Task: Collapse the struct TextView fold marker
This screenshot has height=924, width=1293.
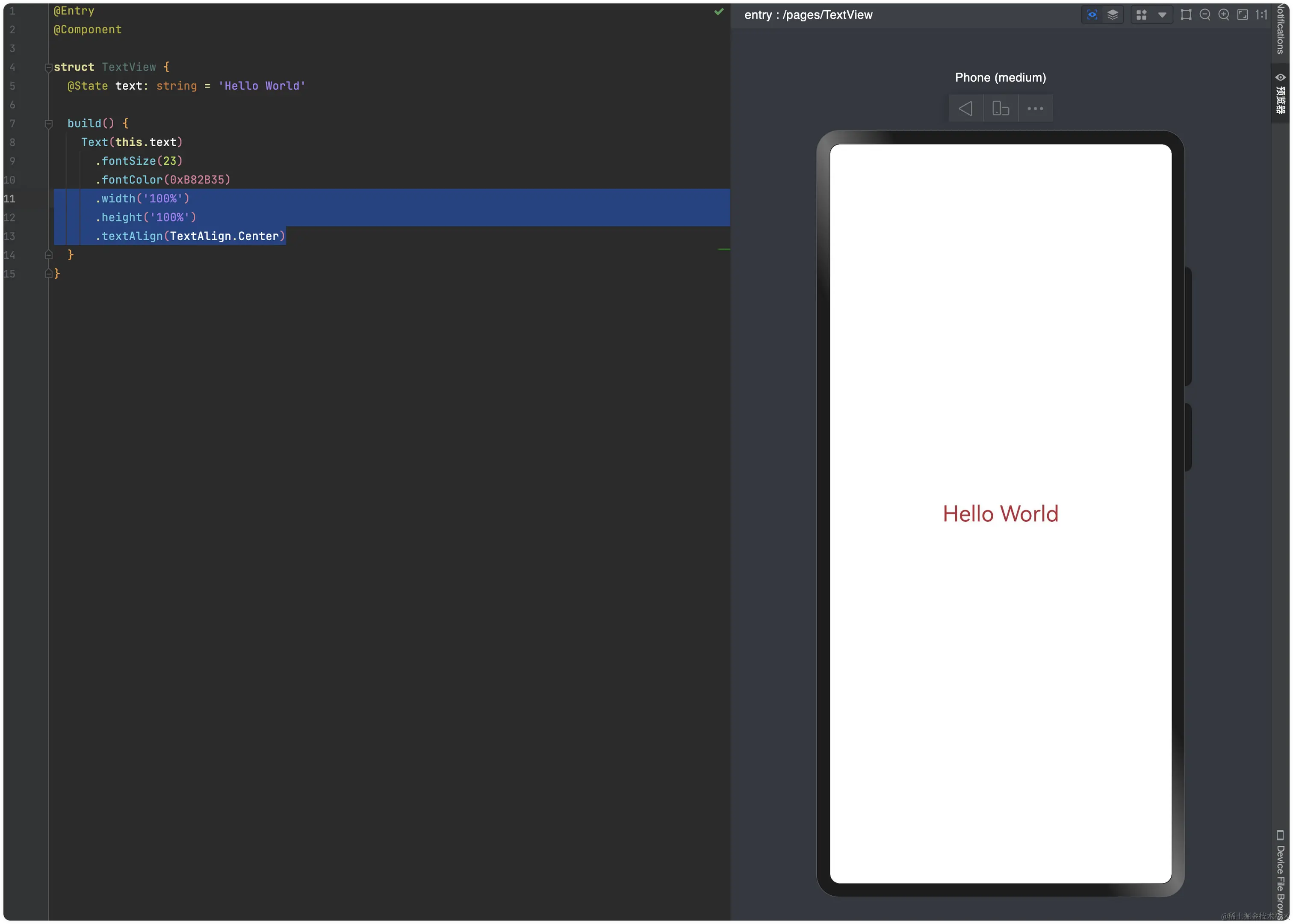Action: pos(48,68)
